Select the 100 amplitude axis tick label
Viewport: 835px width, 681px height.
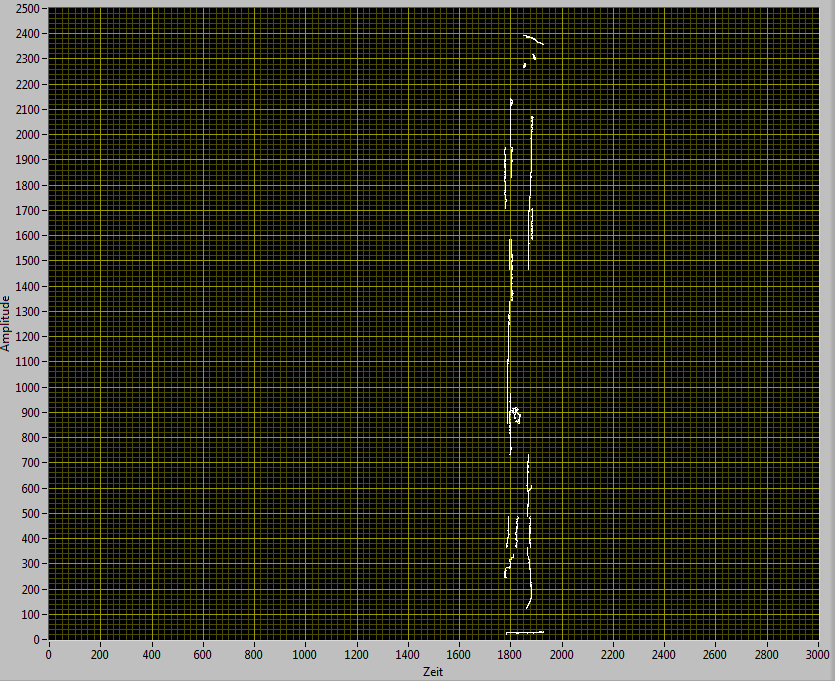click(30, 614)
